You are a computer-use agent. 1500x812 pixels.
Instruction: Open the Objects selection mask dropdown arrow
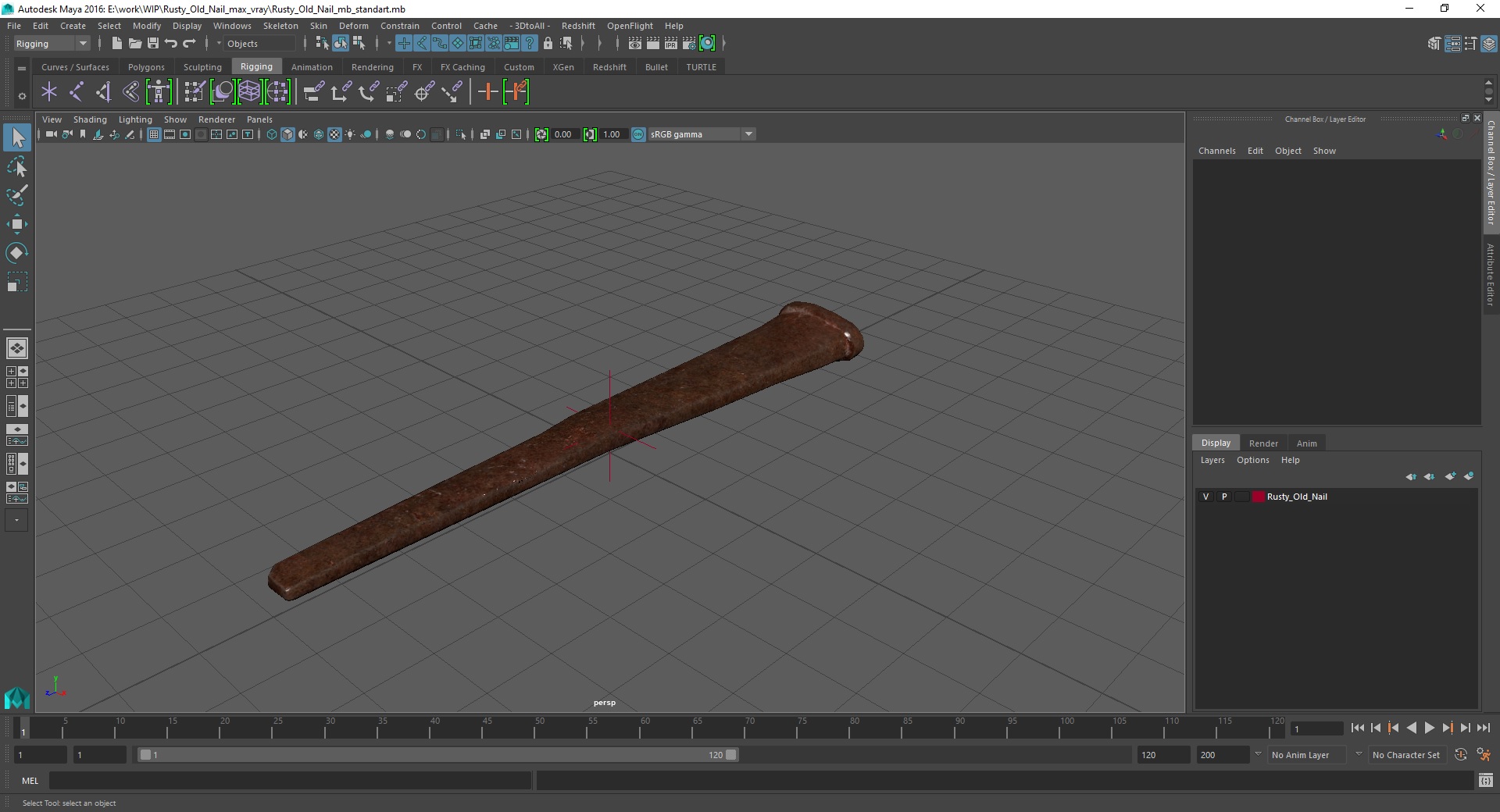(219, 44)
